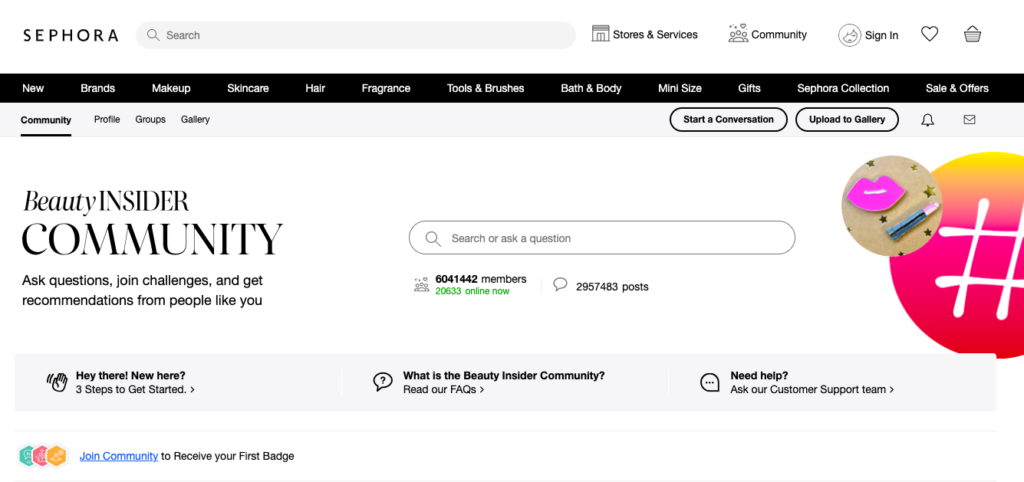Open 'Read our FAQs' link

(x=443, y=389)
